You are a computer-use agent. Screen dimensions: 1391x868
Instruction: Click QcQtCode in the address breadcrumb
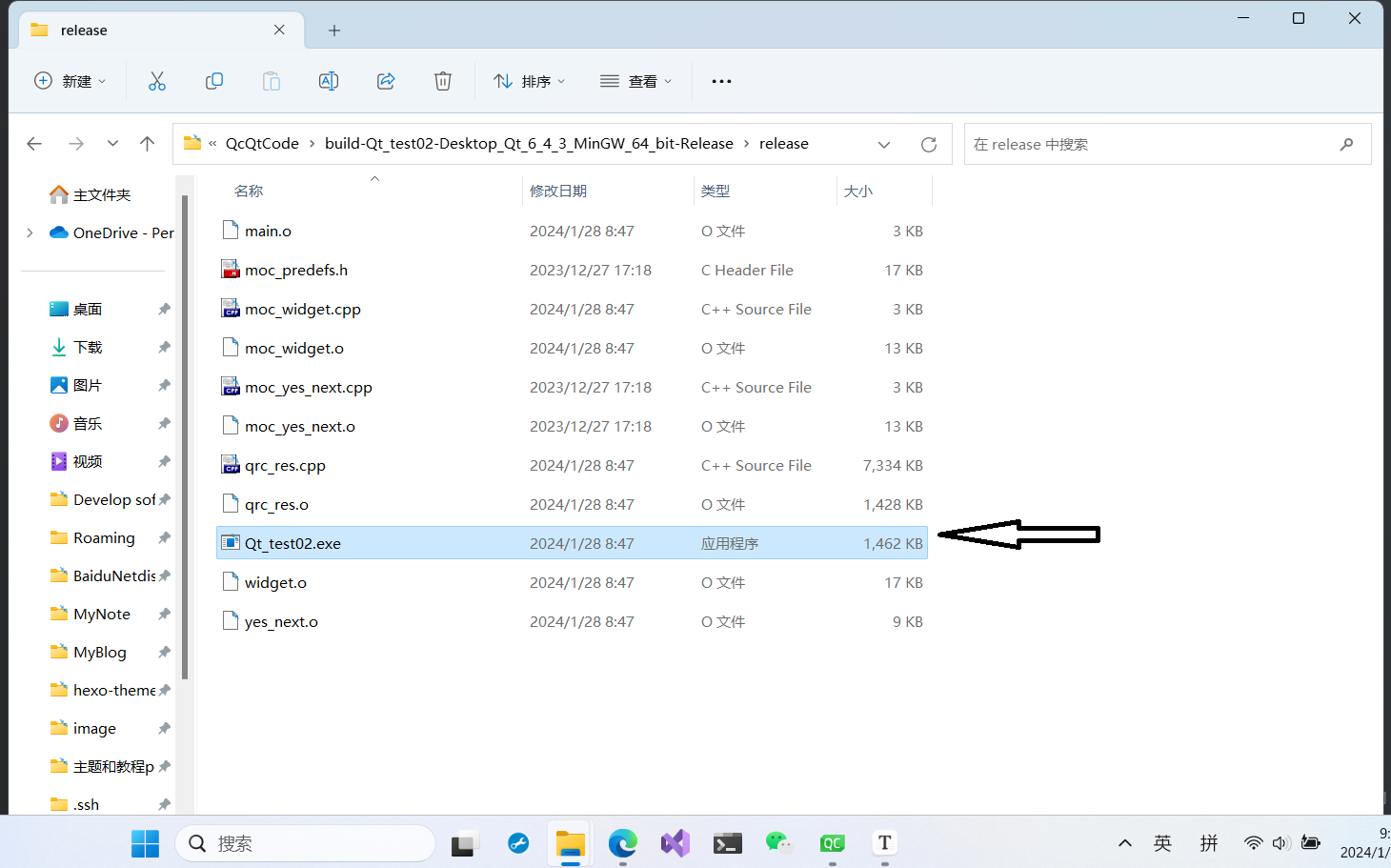(262, 144)
